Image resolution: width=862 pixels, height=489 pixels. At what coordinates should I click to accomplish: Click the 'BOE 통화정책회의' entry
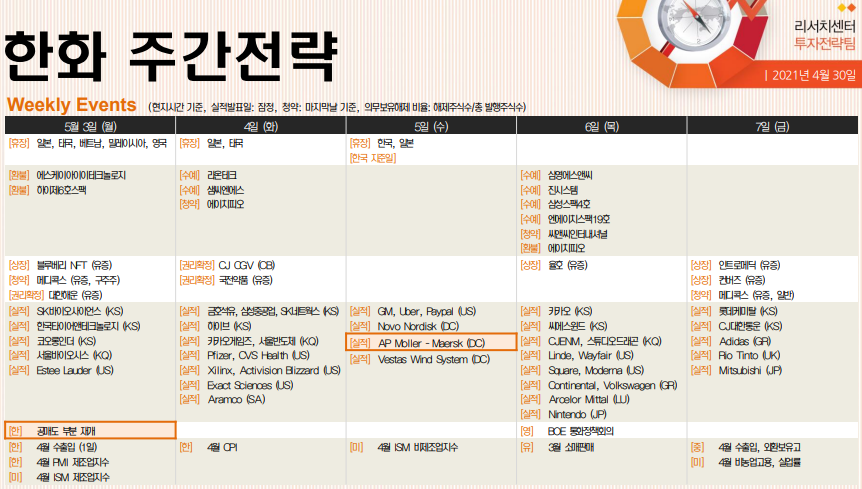pos(581,431)
